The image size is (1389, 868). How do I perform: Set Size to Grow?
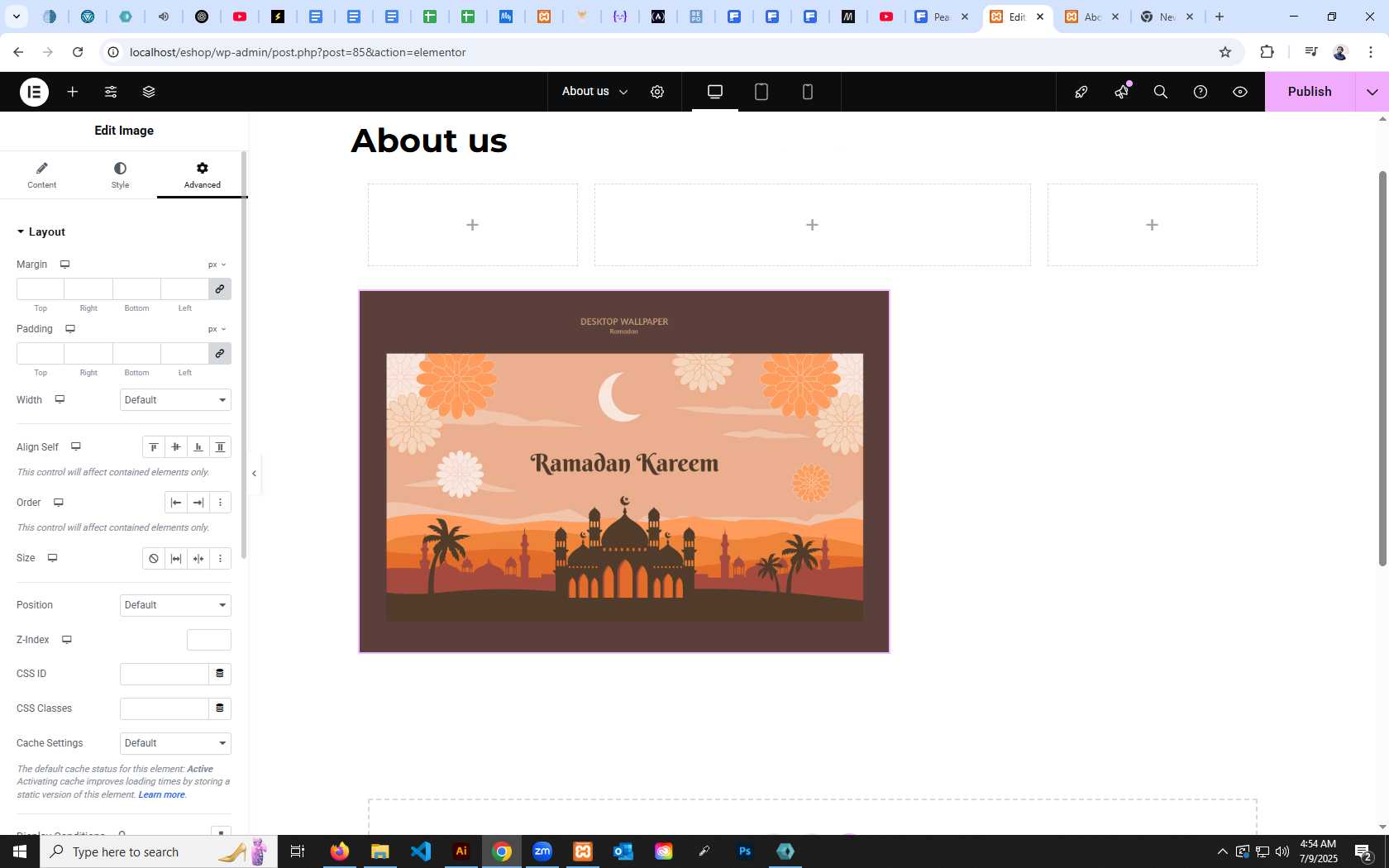[176, 559]
